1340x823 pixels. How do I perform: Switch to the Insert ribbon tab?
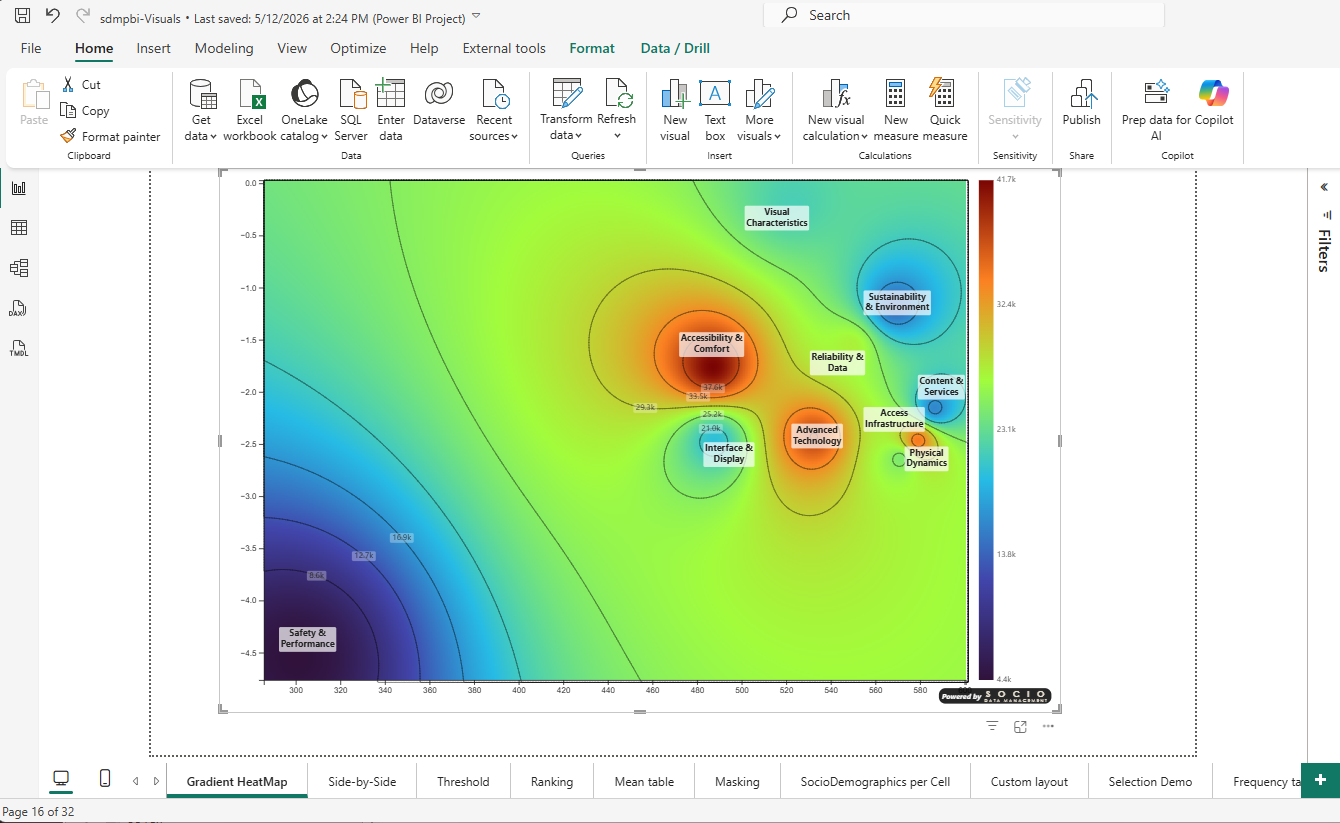(154, 48)
